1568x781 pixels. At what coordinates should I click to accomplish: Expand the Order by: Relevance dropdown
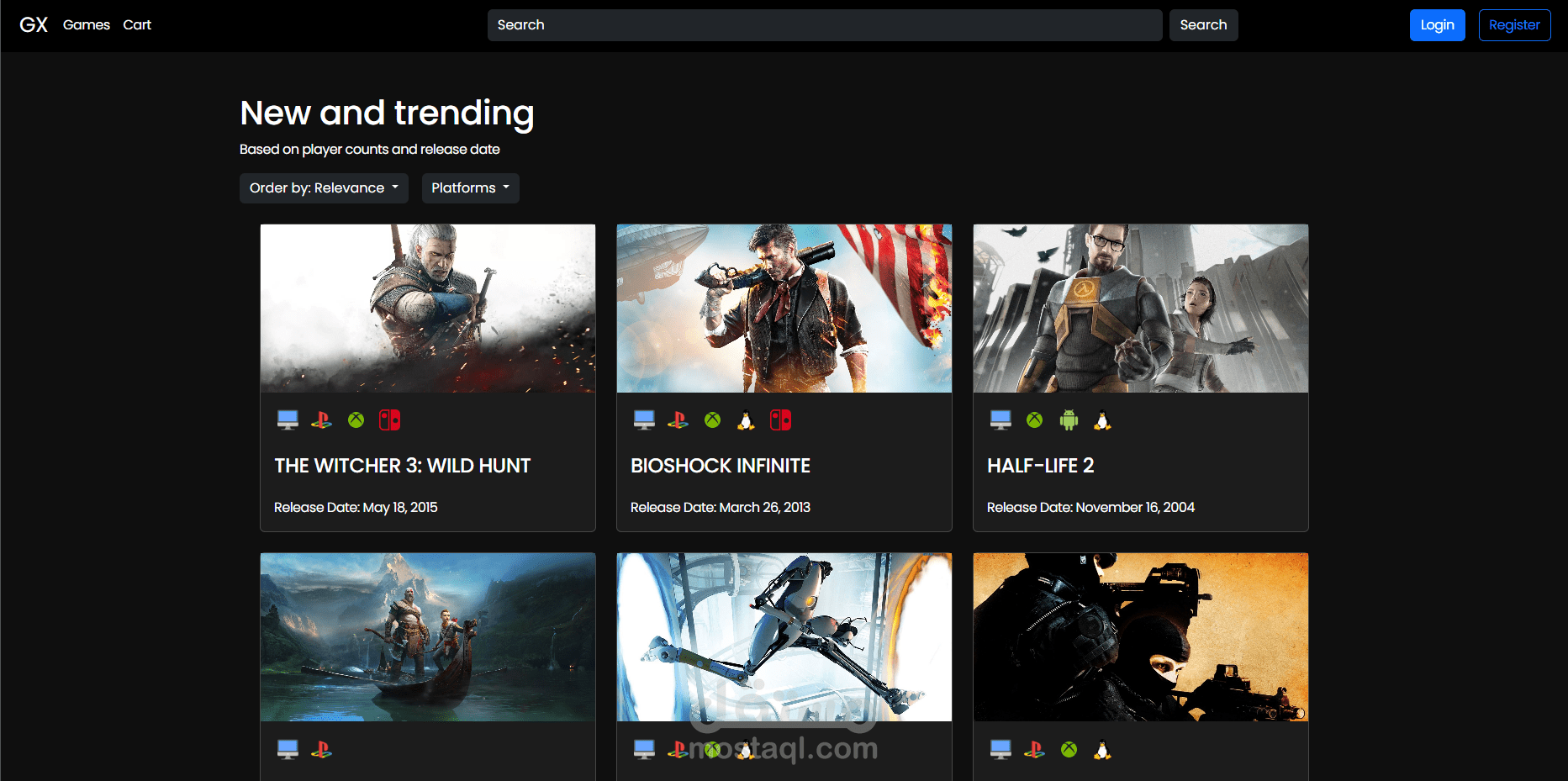click(324, 188)
